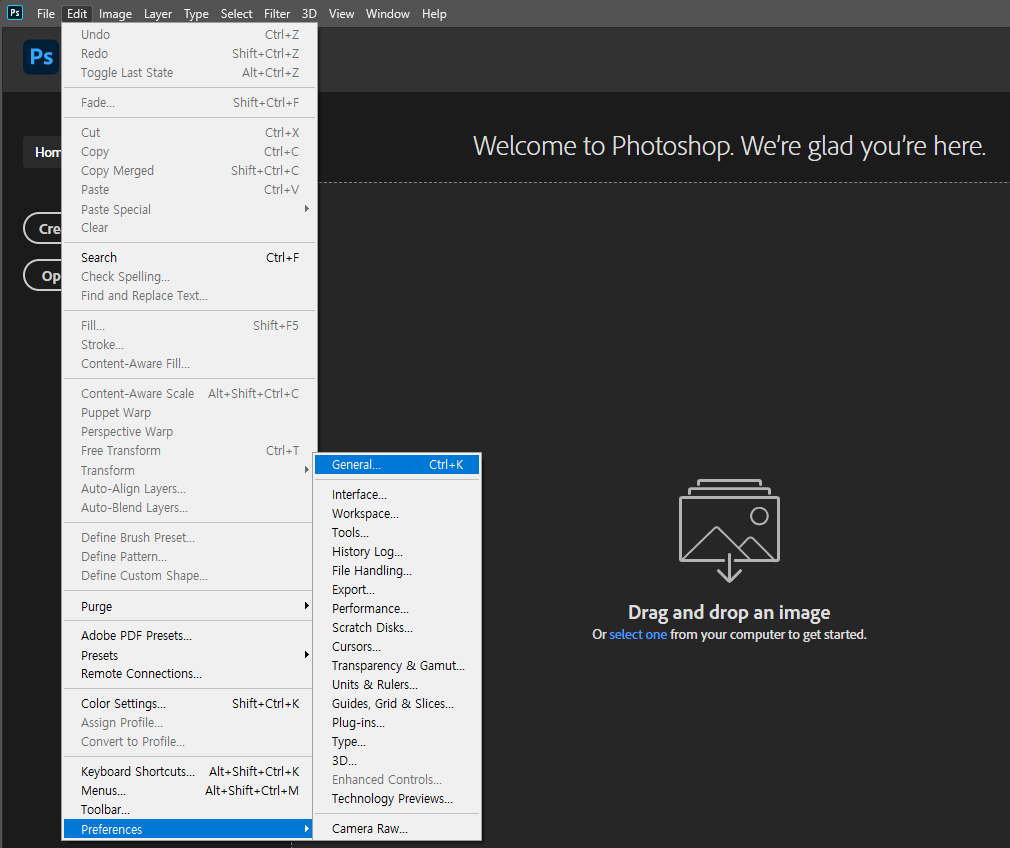This screenshot has width=1010, height=848.
Task: Expand the Preferences submenu arrow
Action: pyautogui.click(x=307, y=829)
